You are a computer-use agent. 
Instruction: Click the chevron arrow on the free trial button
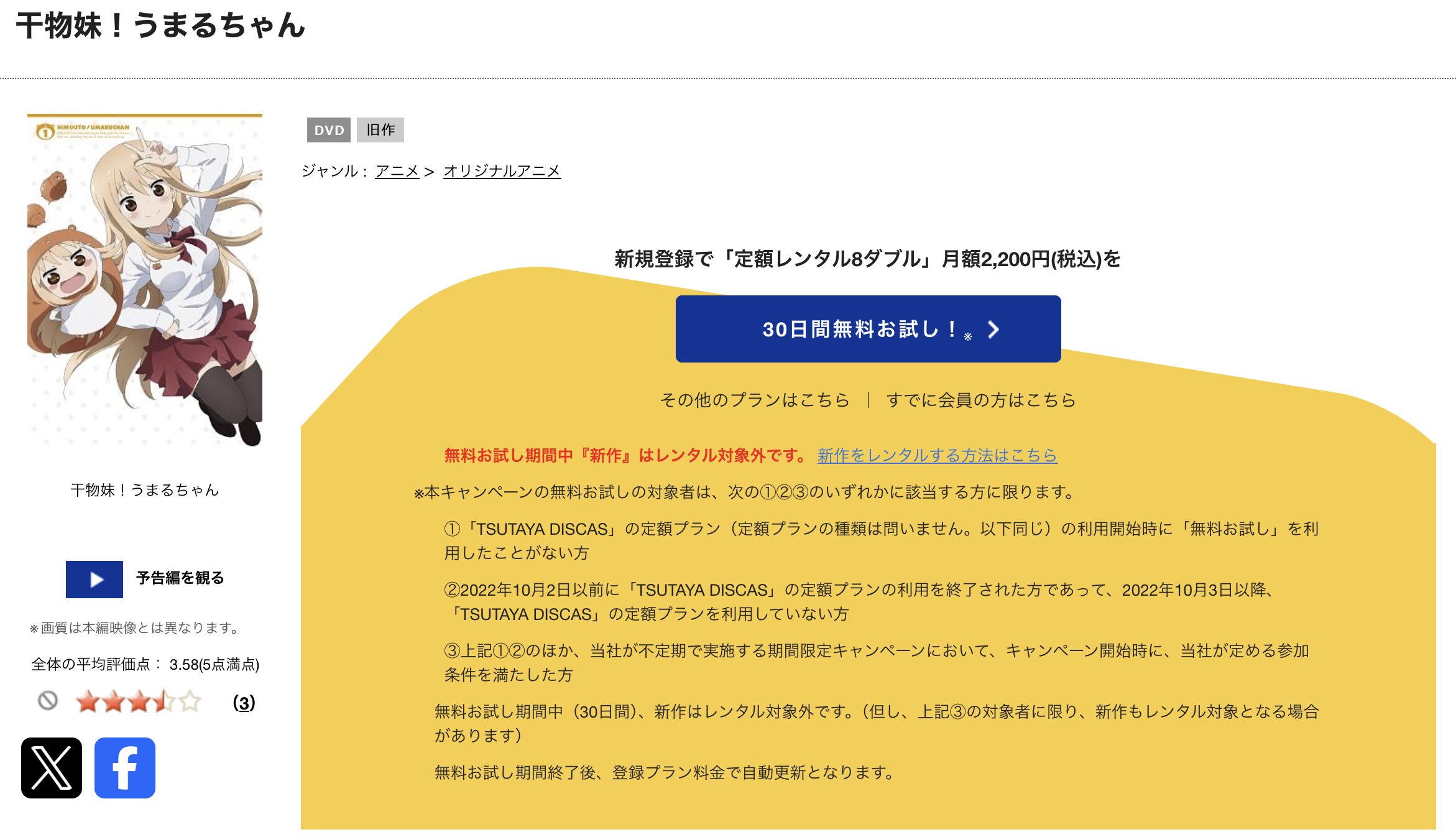point(993,330)
